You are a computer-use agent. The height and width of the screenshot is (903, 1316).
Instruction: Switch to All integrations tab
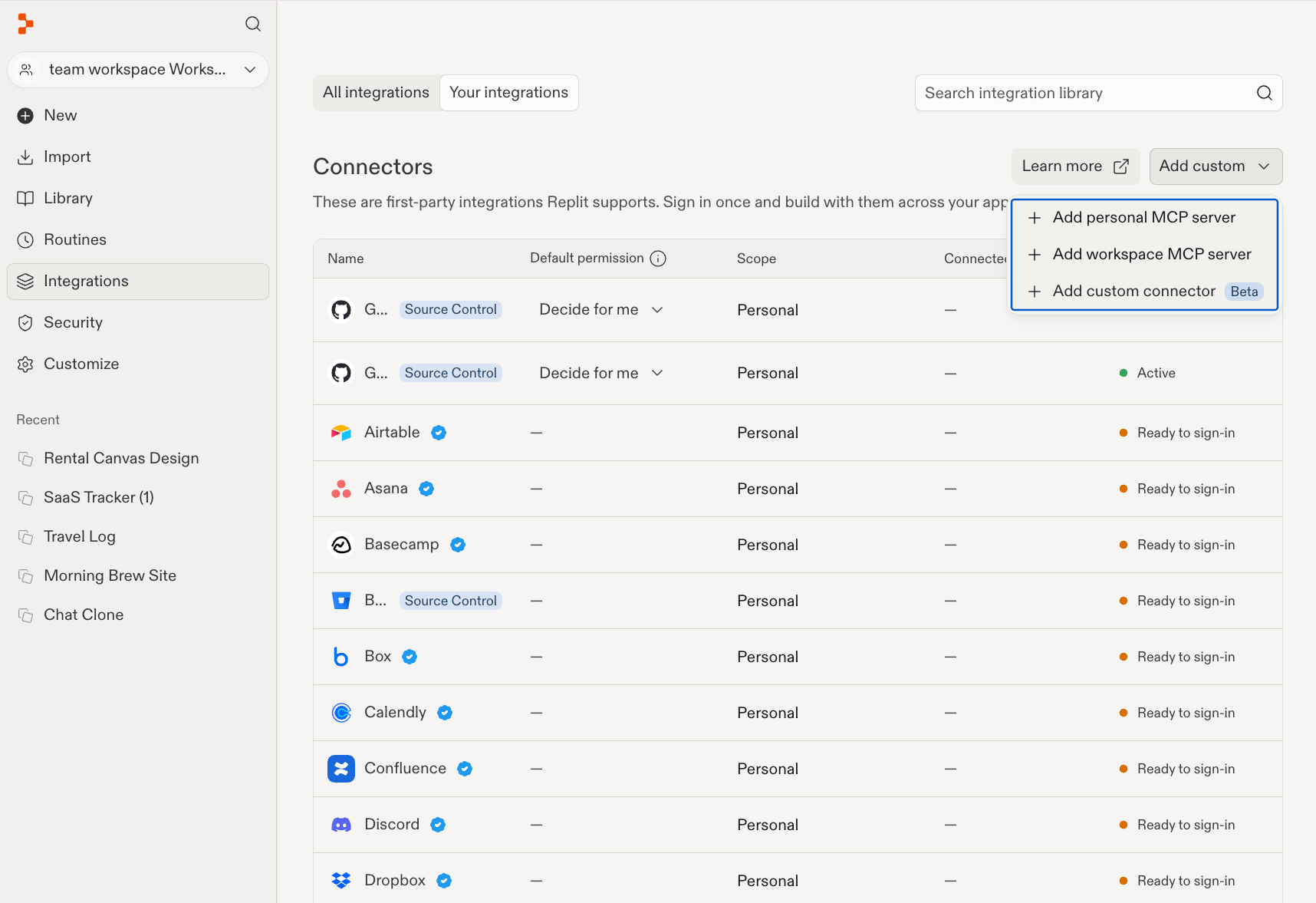click(376, 93)
